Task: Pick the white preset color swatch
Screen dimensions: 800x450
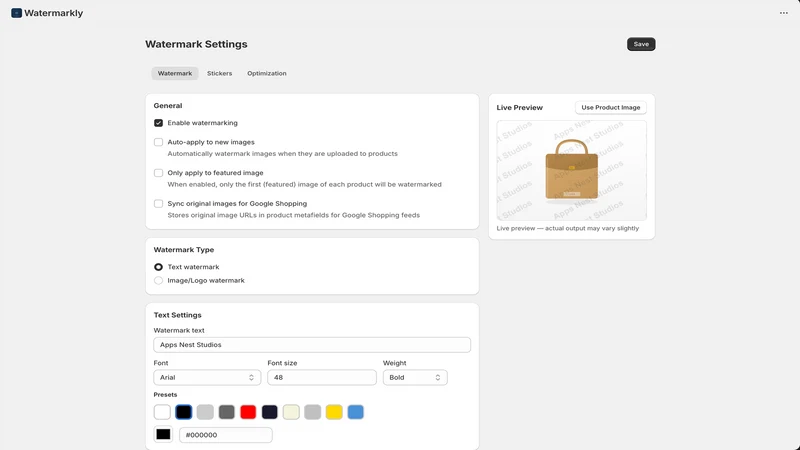Action: tap(162, 412)
